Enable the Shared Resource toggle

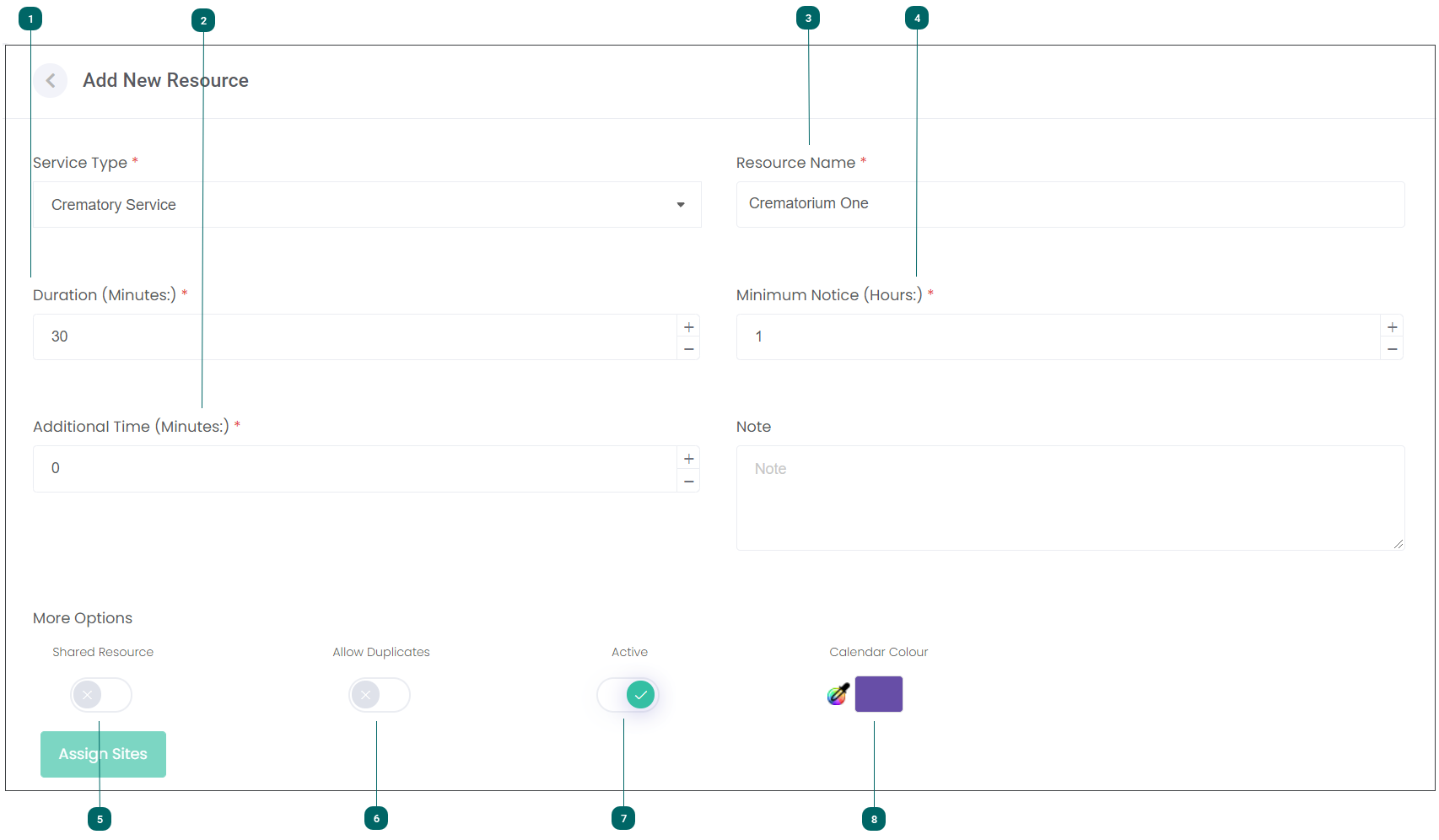tap(101, 695)
